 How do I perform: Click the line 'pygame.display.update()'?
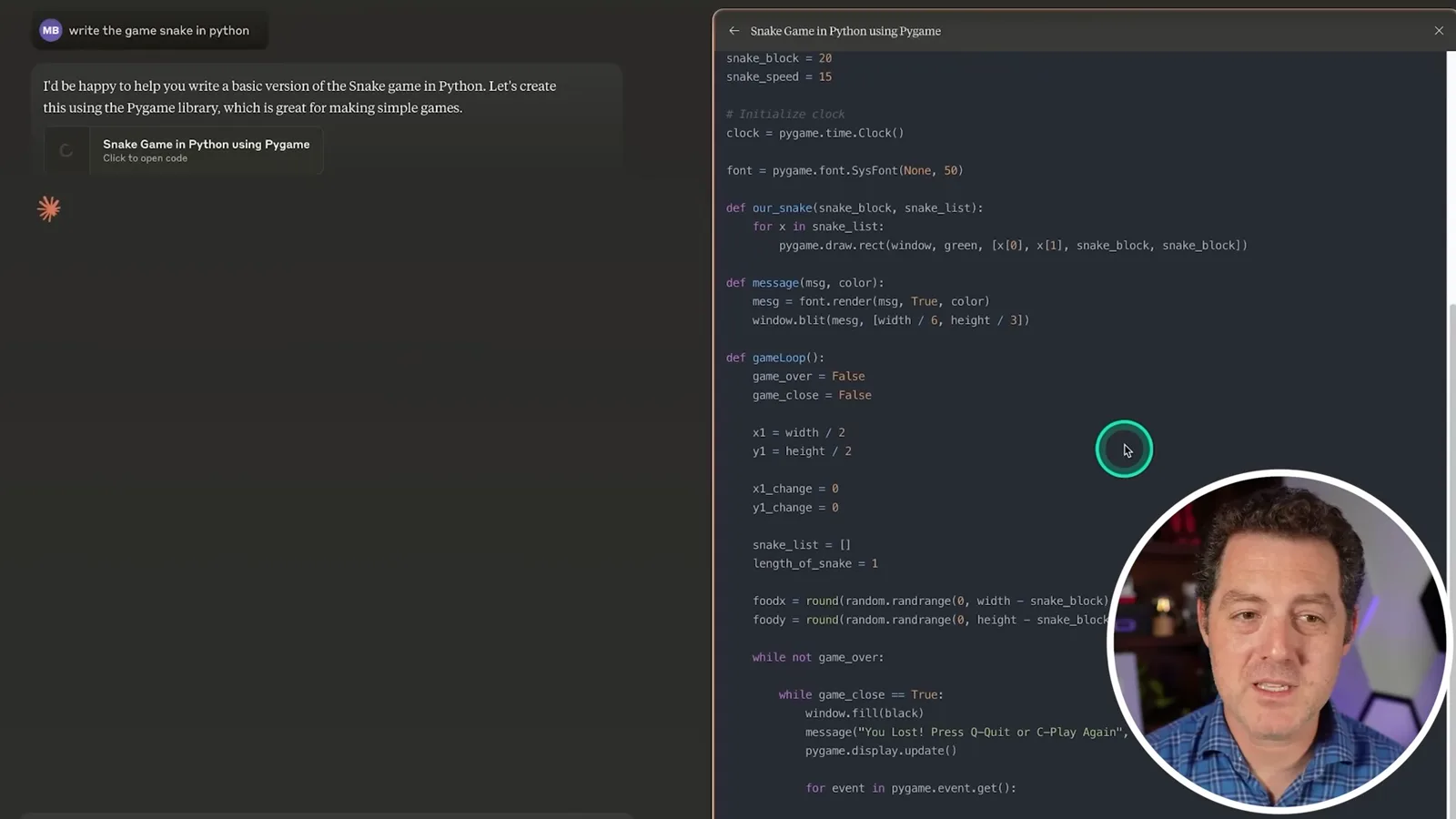[x=881, y=751]
